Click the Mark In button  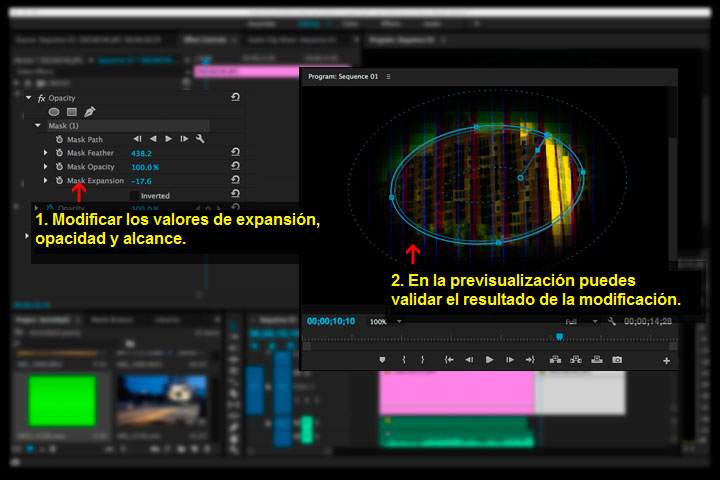[x=404, y=360]
